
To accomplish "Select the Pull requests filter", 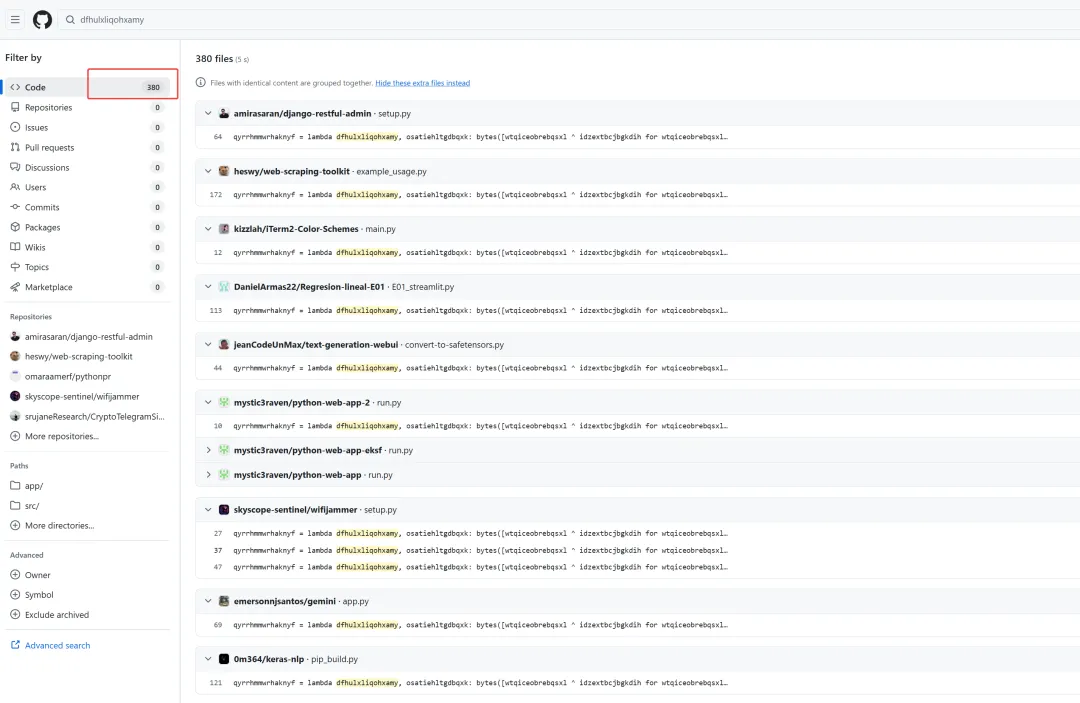I will [86, 147].
